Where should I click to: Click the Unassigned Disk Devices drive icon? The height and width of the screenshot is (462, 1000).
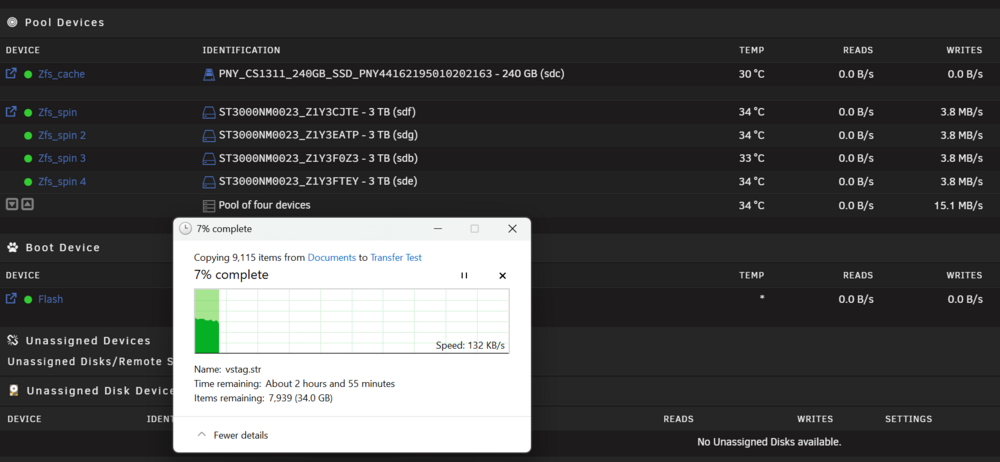13,391
